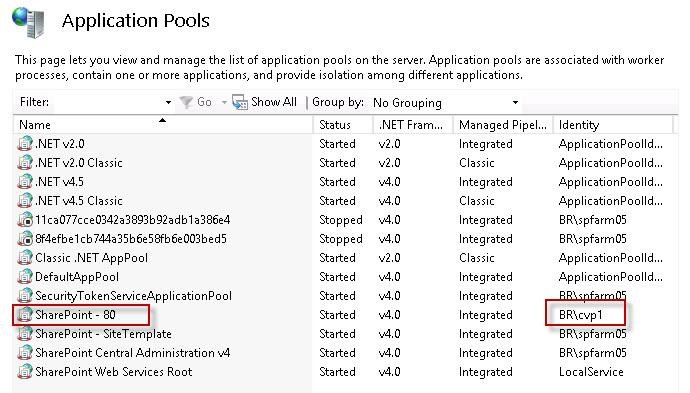Click the Application Pools globe server icon

(x=29, y=23)
